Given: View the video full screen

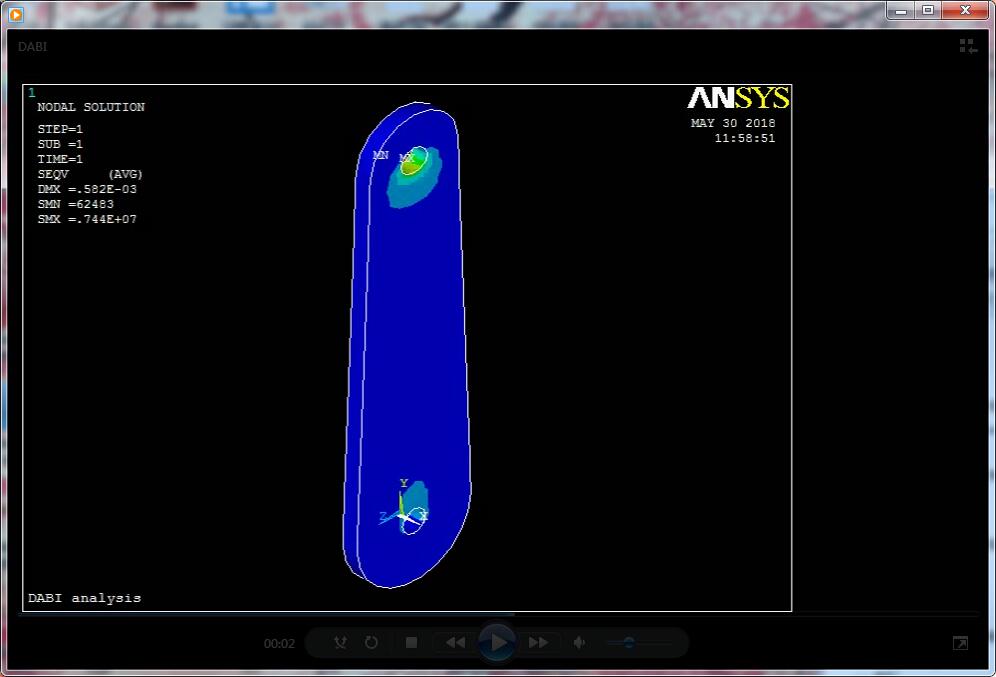Looking at the screenshot, I should tap(960, 643).
